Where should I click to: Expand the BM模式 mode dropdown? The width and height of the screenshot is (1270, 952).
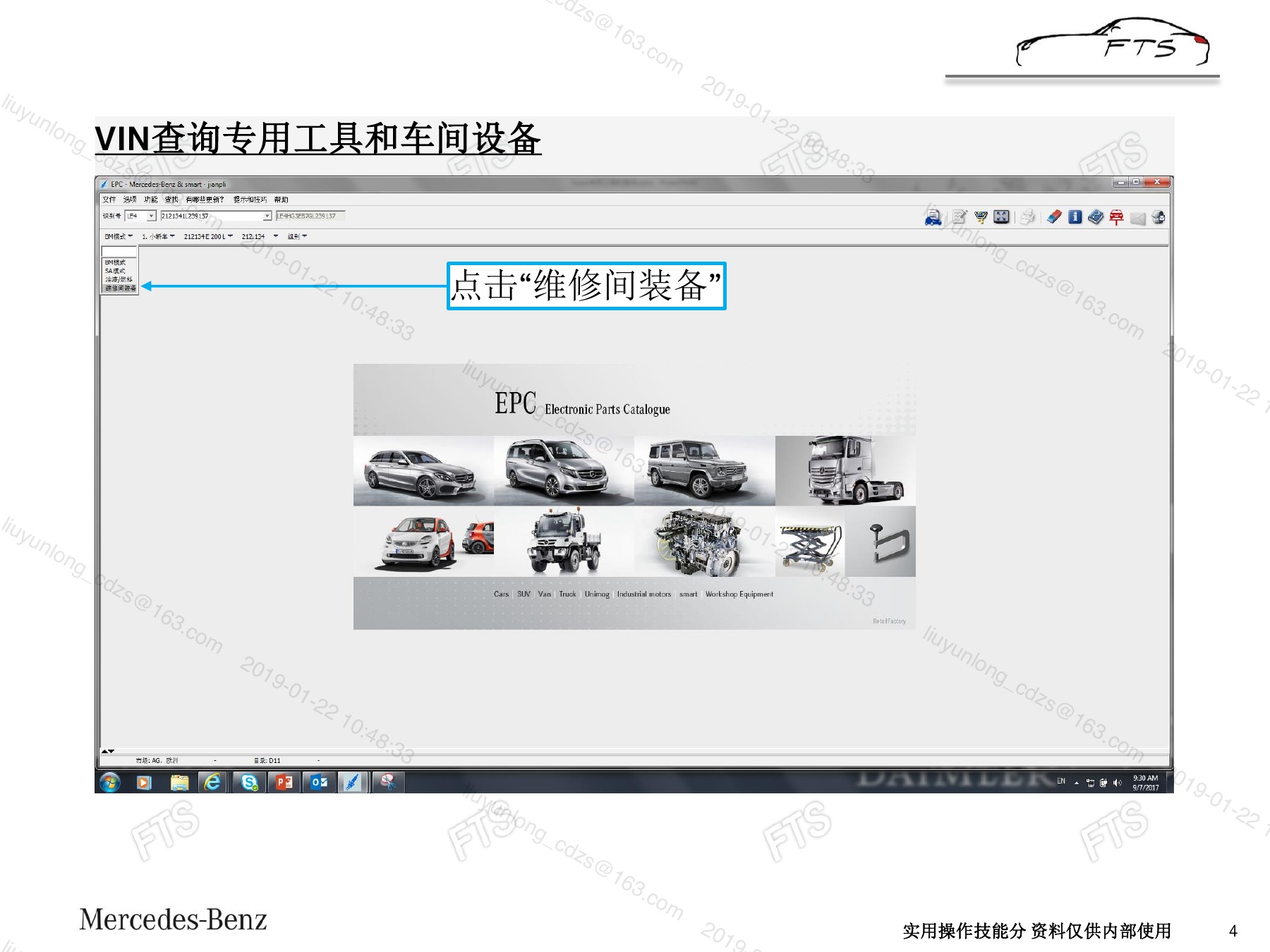click(x=119, y=236)
